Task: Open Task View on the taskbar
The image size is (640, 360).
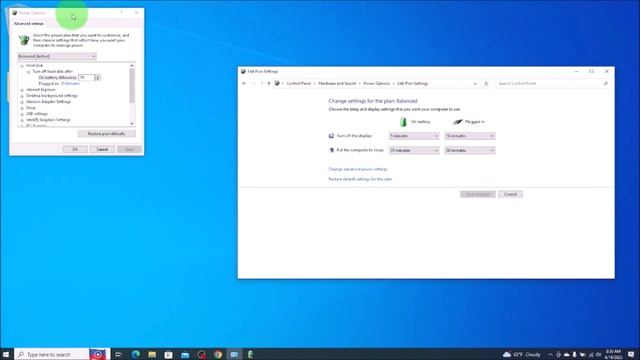Action: (x=118, y=354)
